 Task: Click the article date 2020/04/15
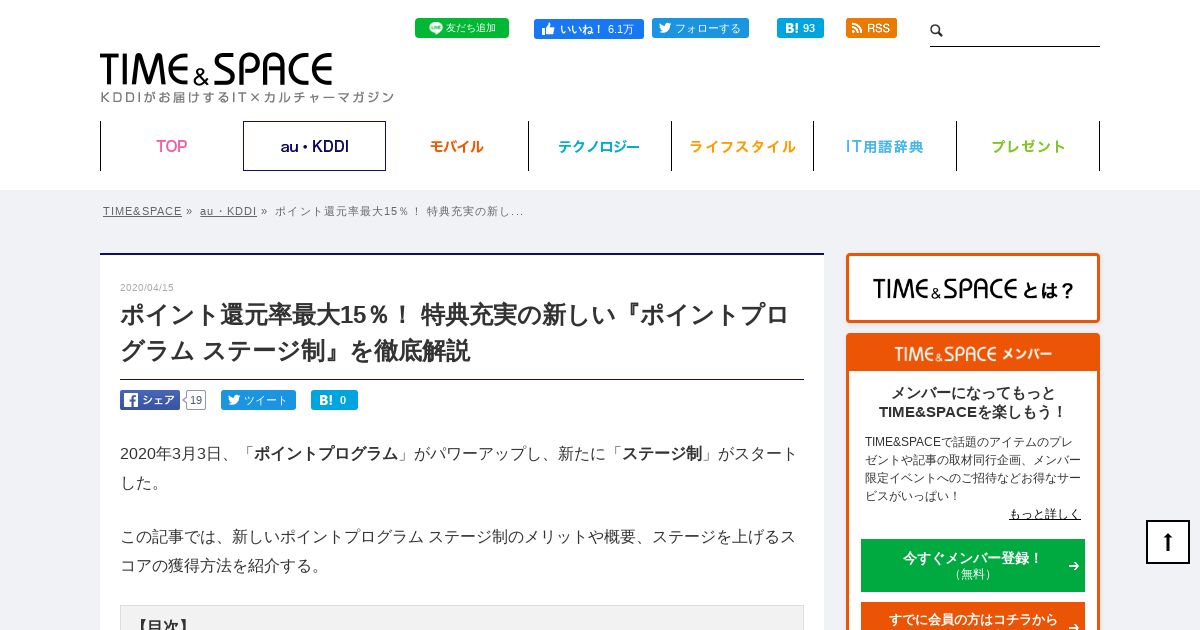tap(147, 288)
